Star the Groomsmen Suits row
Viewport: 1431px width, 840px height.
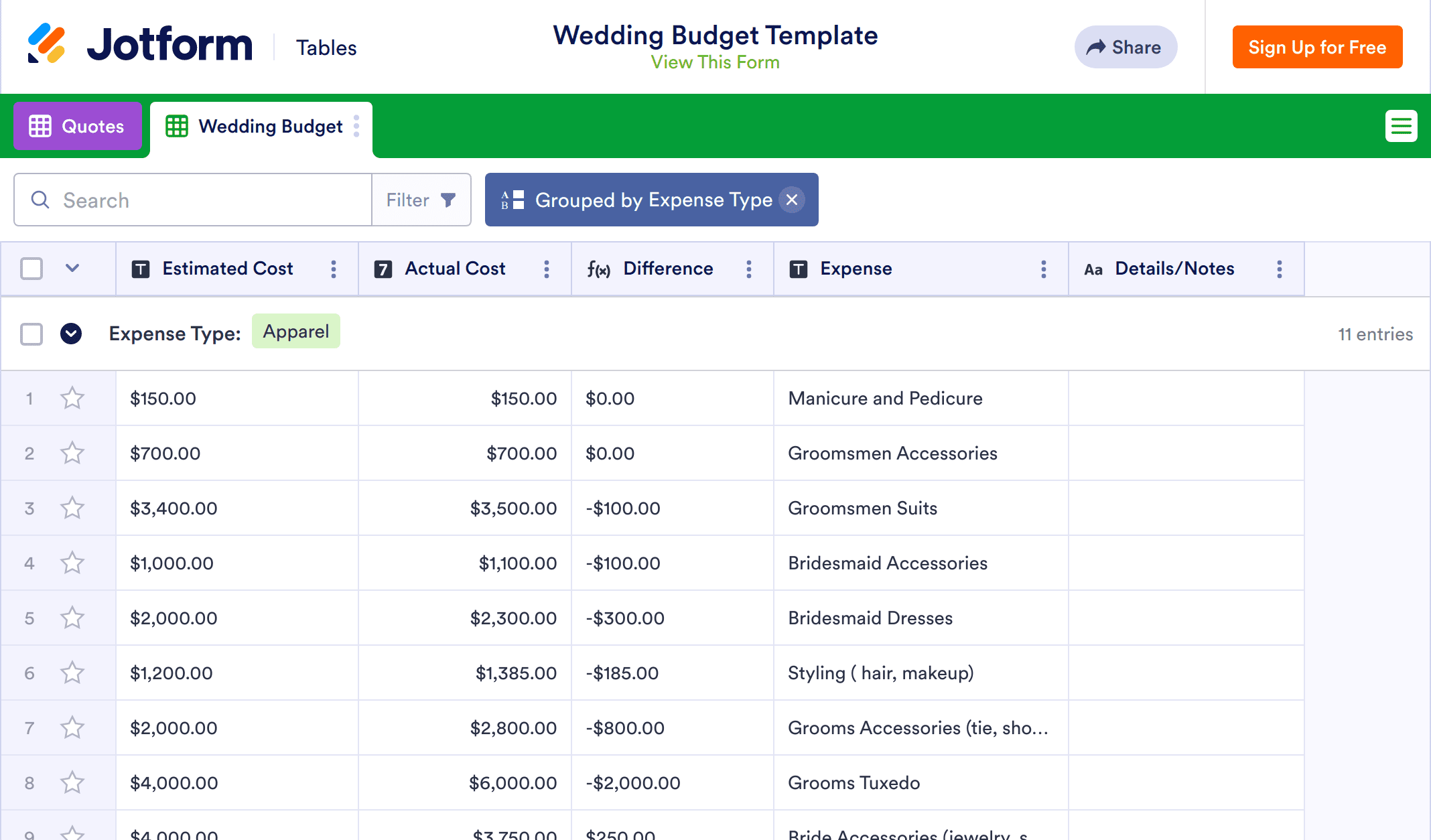coord(72,508)
